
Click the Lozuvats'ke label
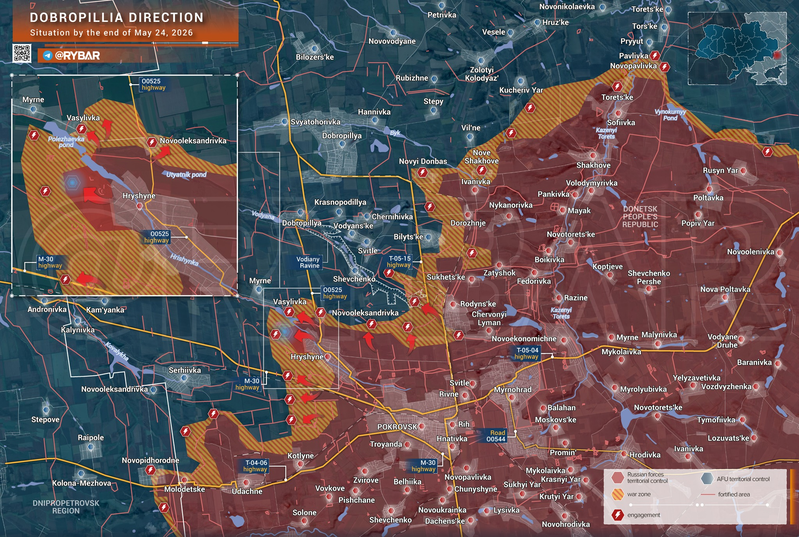728,438
